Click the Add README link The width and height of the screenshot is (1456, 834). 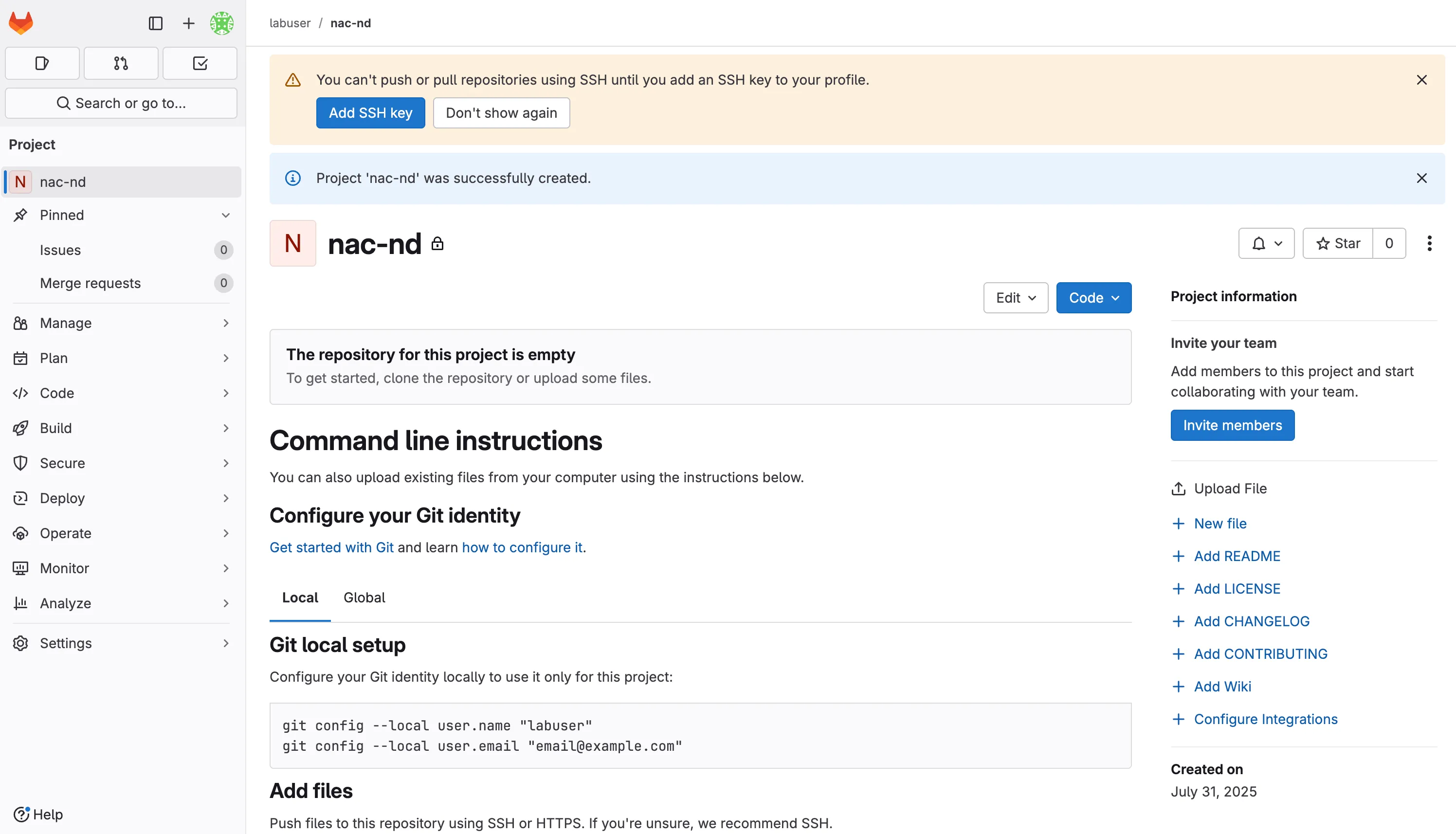click(1236, 556)
